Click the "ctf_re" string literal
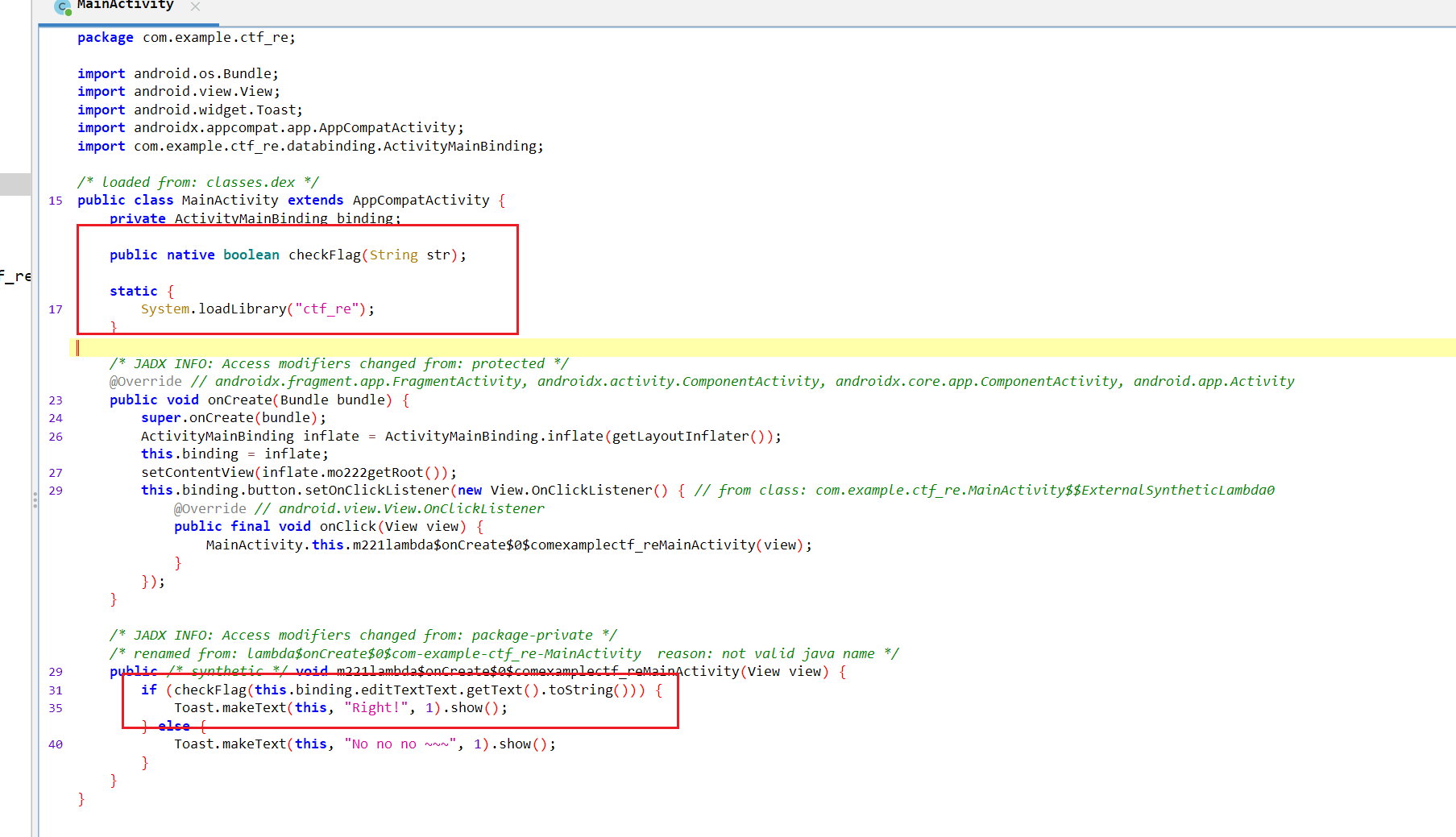This screenshot has height=837, width=1456. coord(327,309)
